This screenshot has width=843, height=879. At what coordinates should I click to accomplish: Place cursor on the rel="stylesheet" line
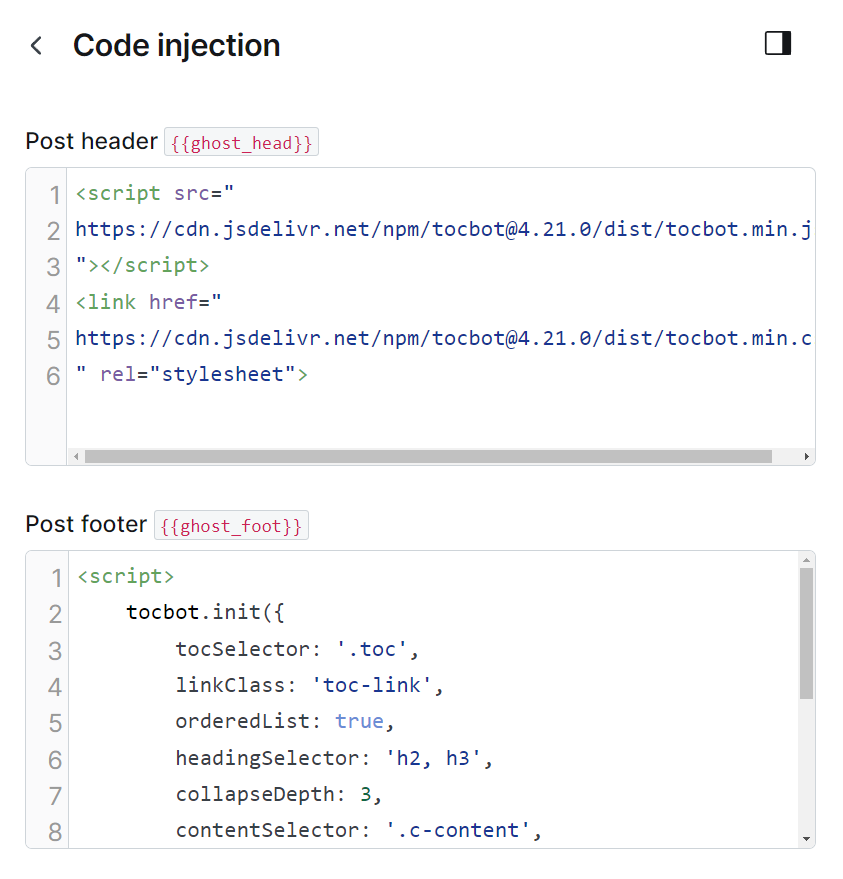192,374
